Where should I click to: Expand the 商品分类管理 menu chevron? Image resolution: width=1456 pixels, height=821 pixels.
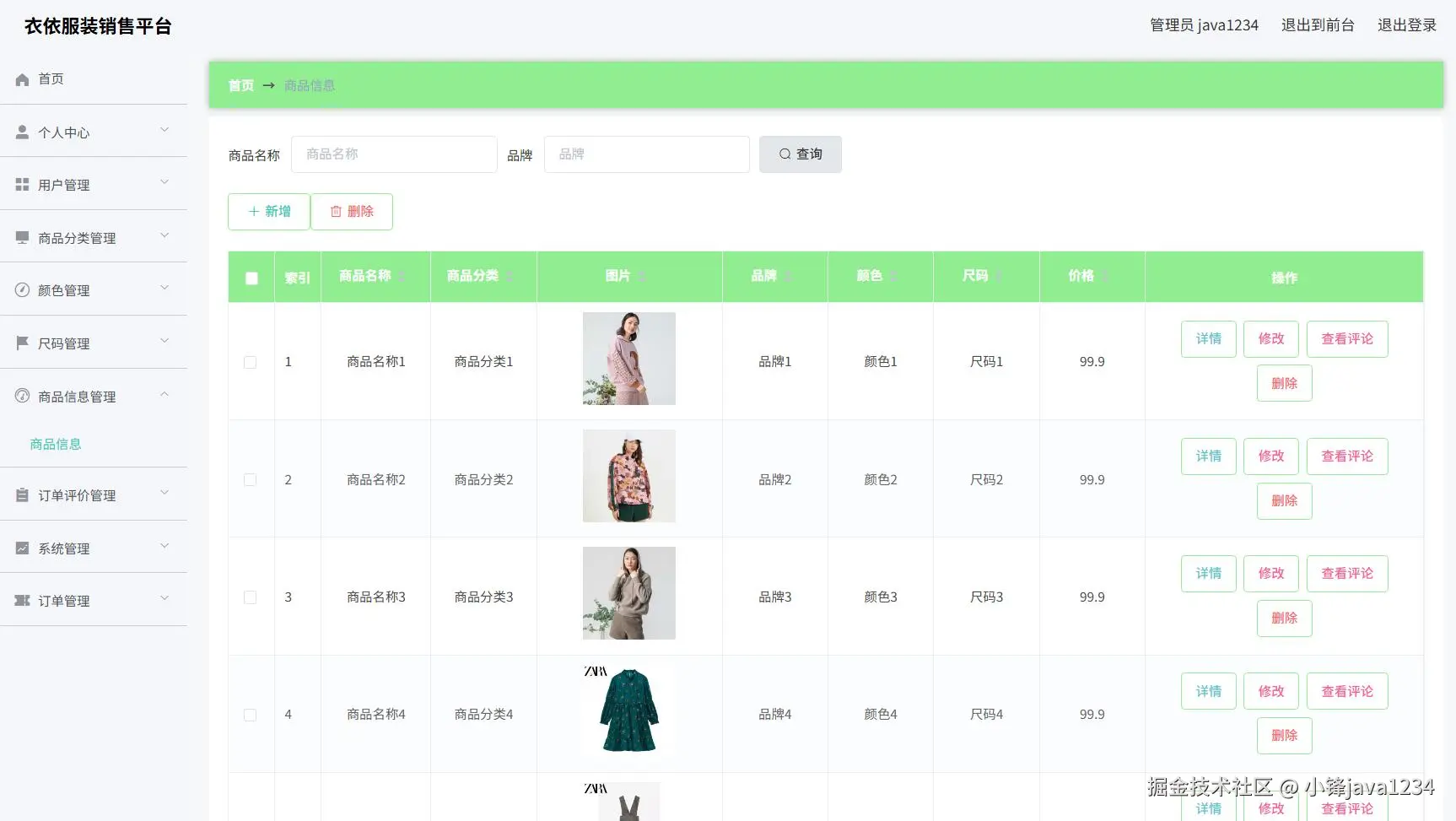164,235
